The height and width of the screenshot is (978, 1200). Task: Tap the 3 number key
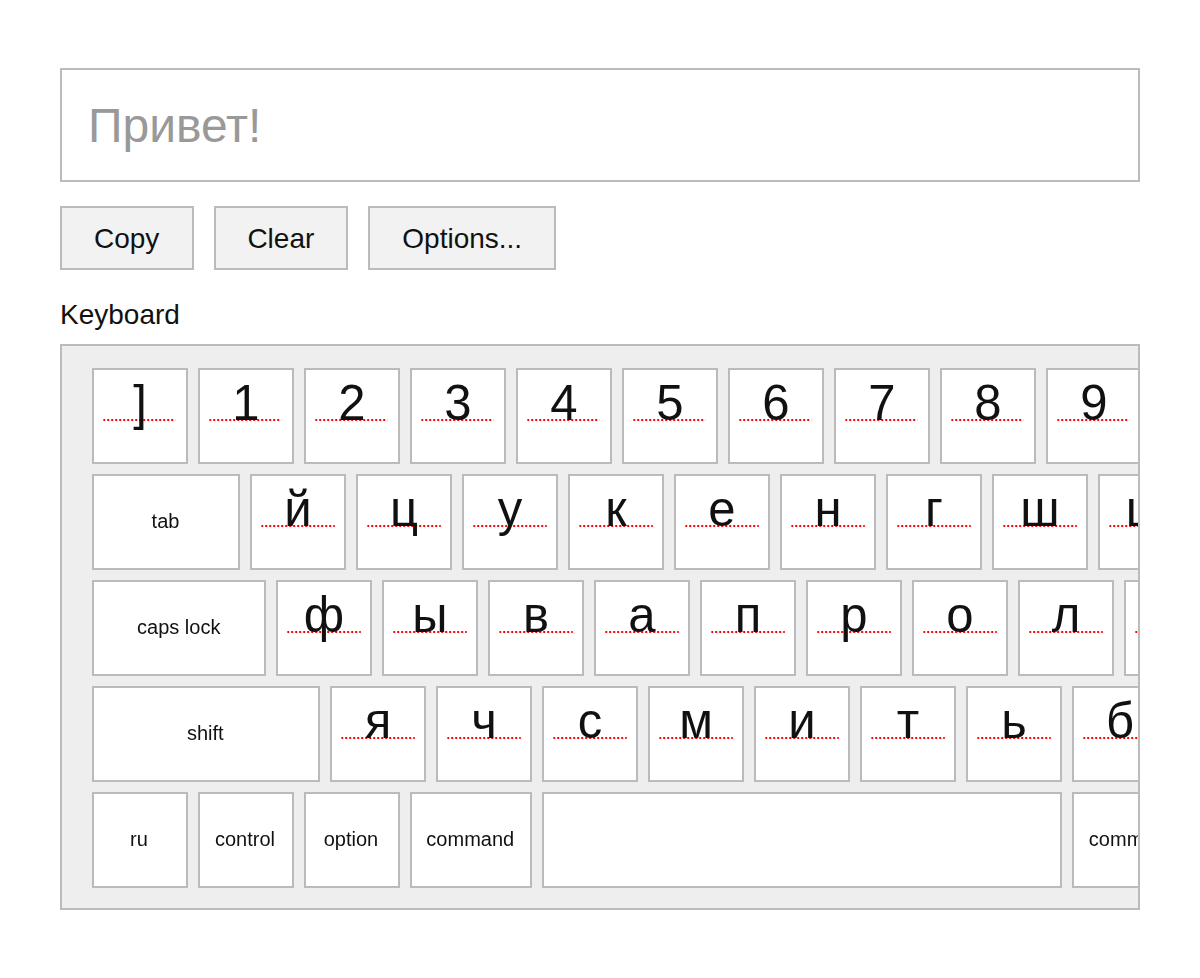tap(458, 416)
